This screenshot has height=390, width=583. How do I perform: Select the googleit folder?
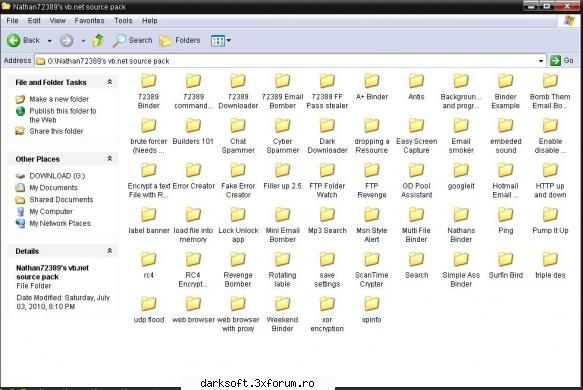[461, 176]
